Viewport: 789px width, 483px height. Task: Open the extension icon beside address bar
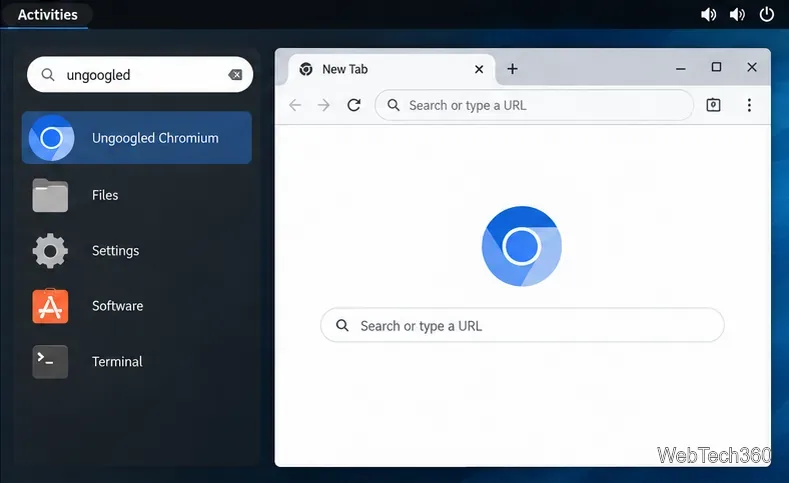coord(713,105)
